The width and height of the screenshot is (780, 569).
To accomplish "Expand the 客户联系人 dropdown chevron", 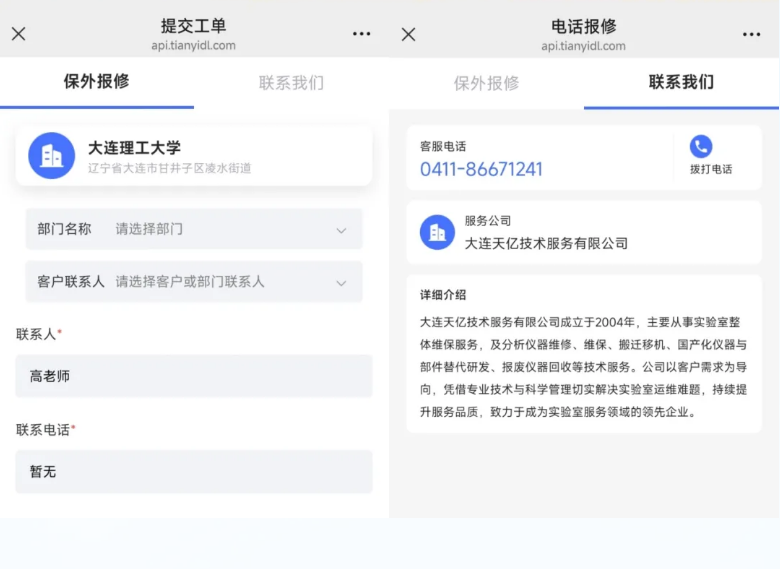I will (341, 283).
